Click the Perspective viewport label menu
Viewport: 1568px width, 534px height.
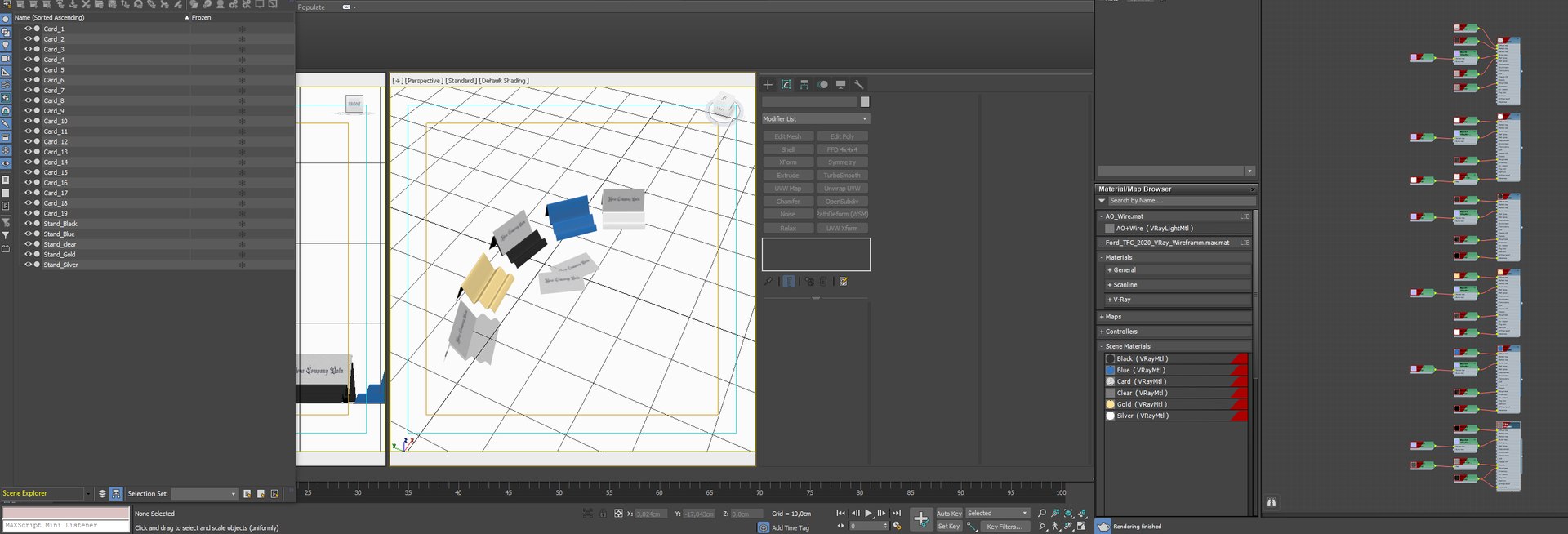[423, 81]
